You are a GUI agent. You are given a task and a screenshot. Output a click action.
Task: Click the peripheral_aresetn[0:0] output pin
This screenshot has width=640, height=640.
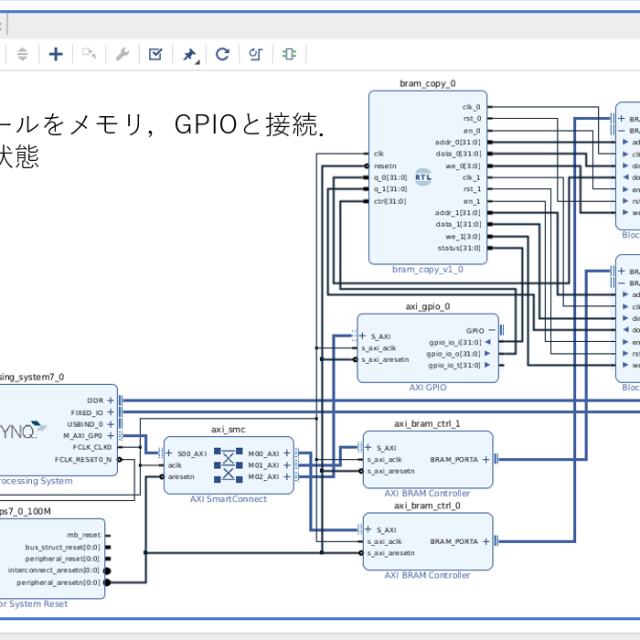point(108,582)
